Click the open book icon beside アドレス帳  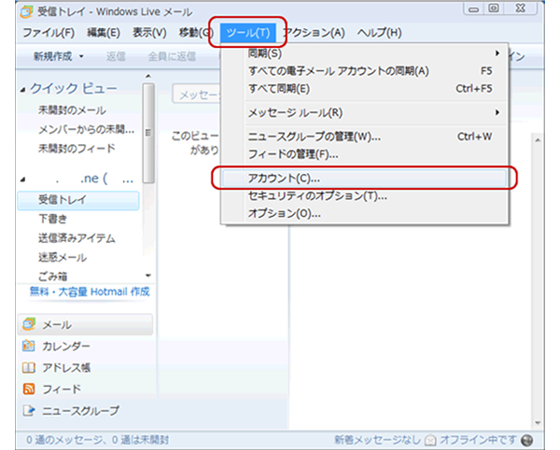click(x=29, y=368)
